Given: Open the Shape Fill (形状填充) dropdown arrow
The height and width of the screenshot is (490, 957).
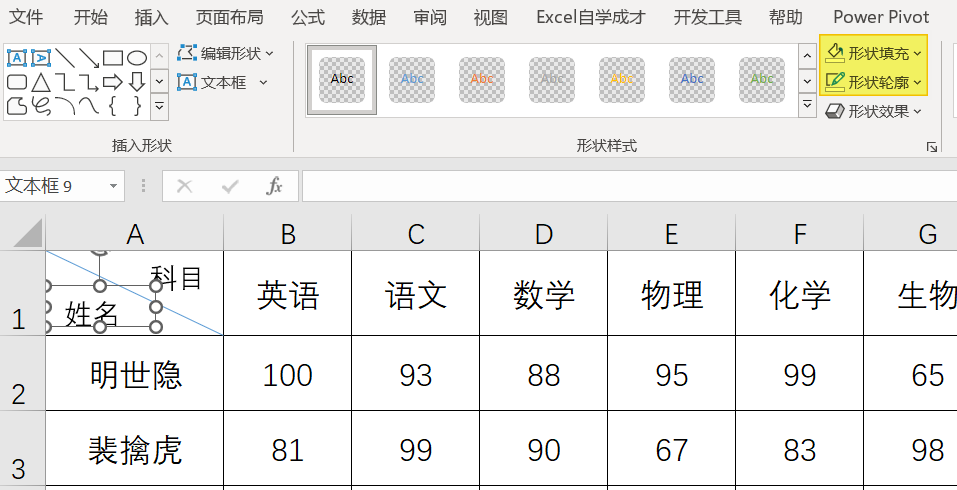Looking at the screenshot, I should pos(918,54).
